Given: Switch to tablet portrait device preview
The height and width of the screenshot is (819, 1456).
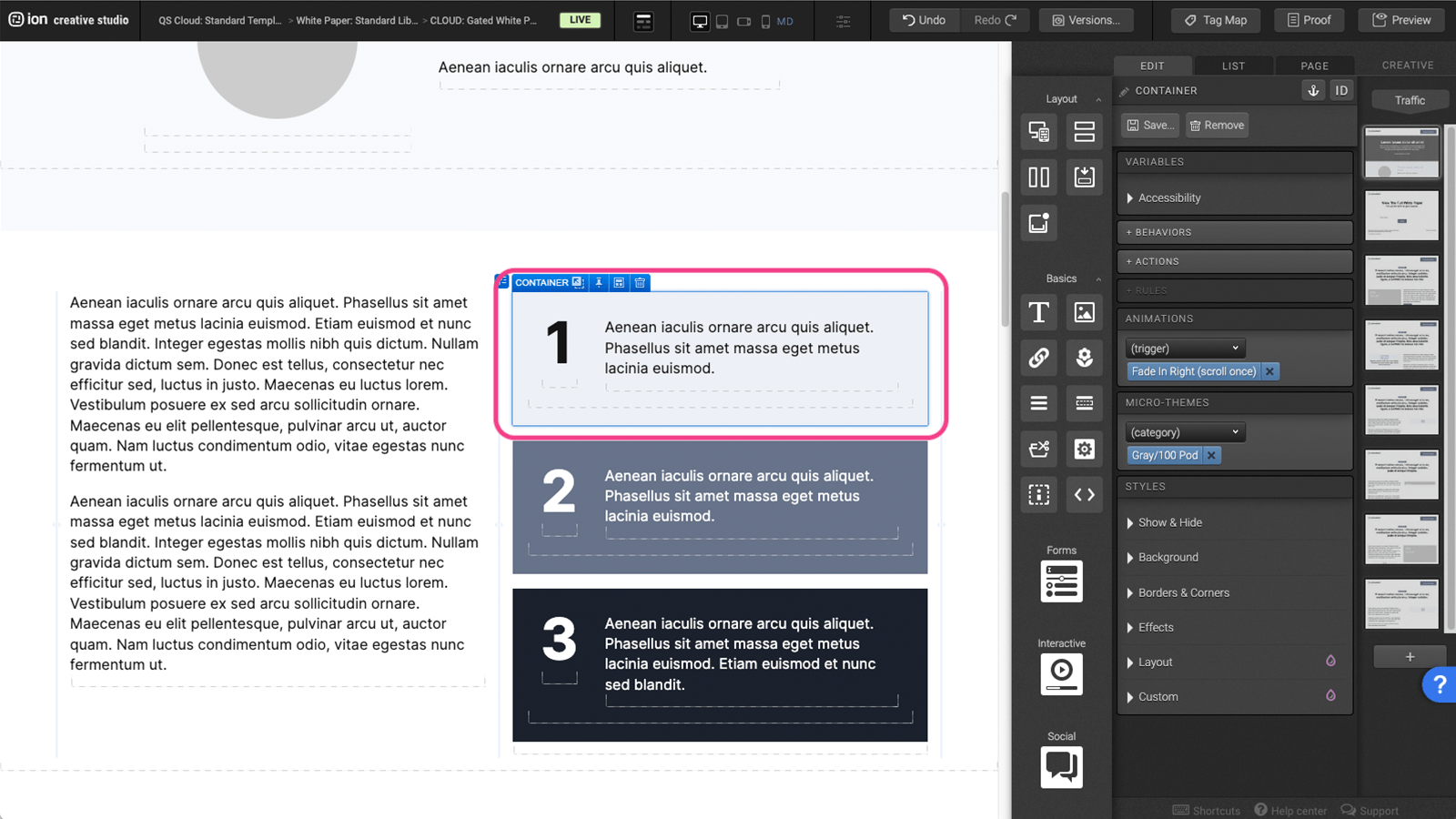Looking at the screenshot, I should coord(722,21).
